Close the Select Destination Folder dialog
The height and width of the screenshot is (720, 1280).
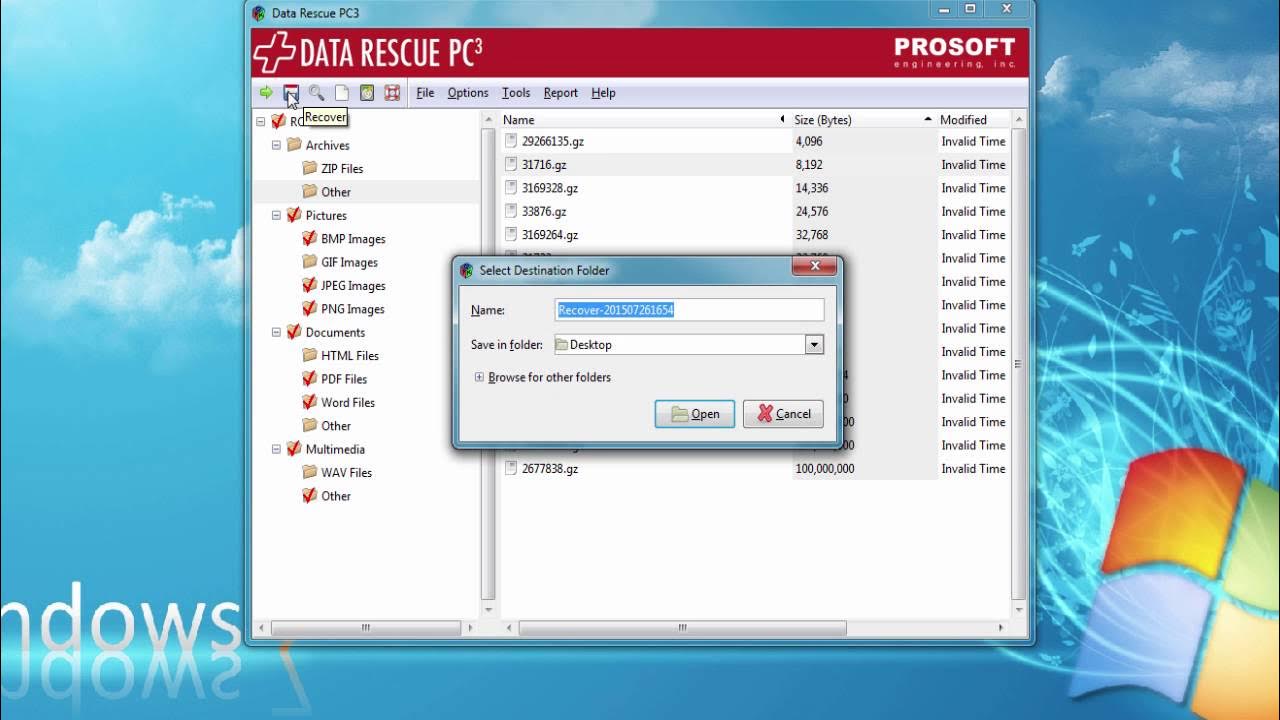click(x=814, y=267)
